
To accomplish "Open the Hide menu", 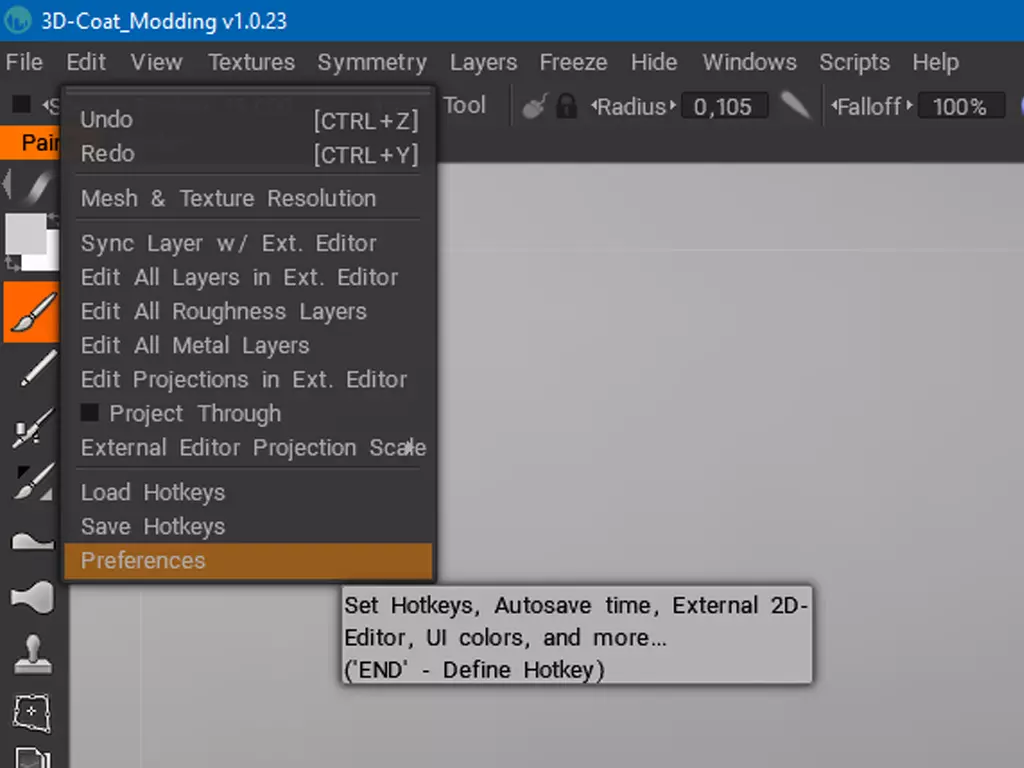I will [x=654, y=62].
